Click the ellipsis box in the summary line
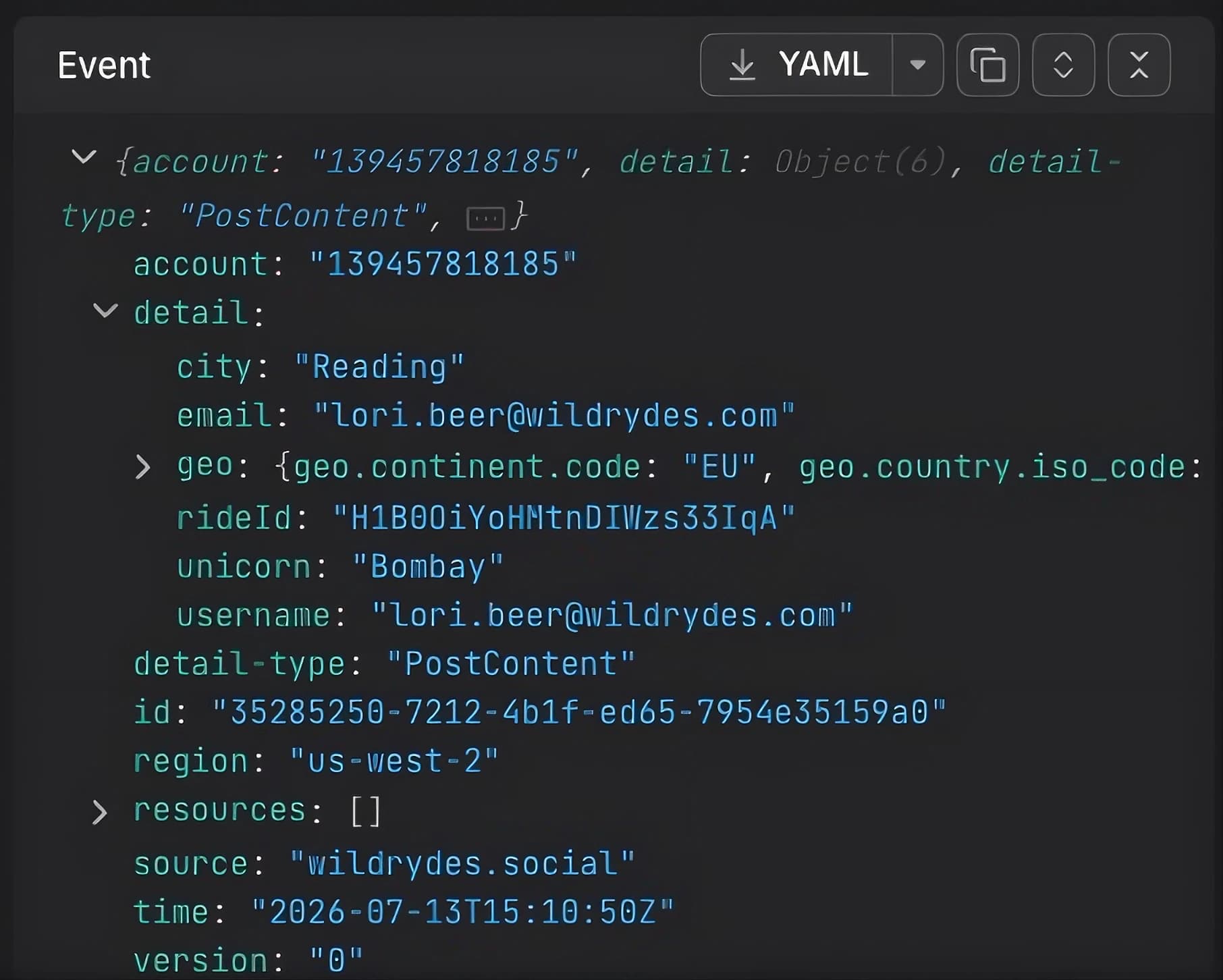 pos(485,218)
